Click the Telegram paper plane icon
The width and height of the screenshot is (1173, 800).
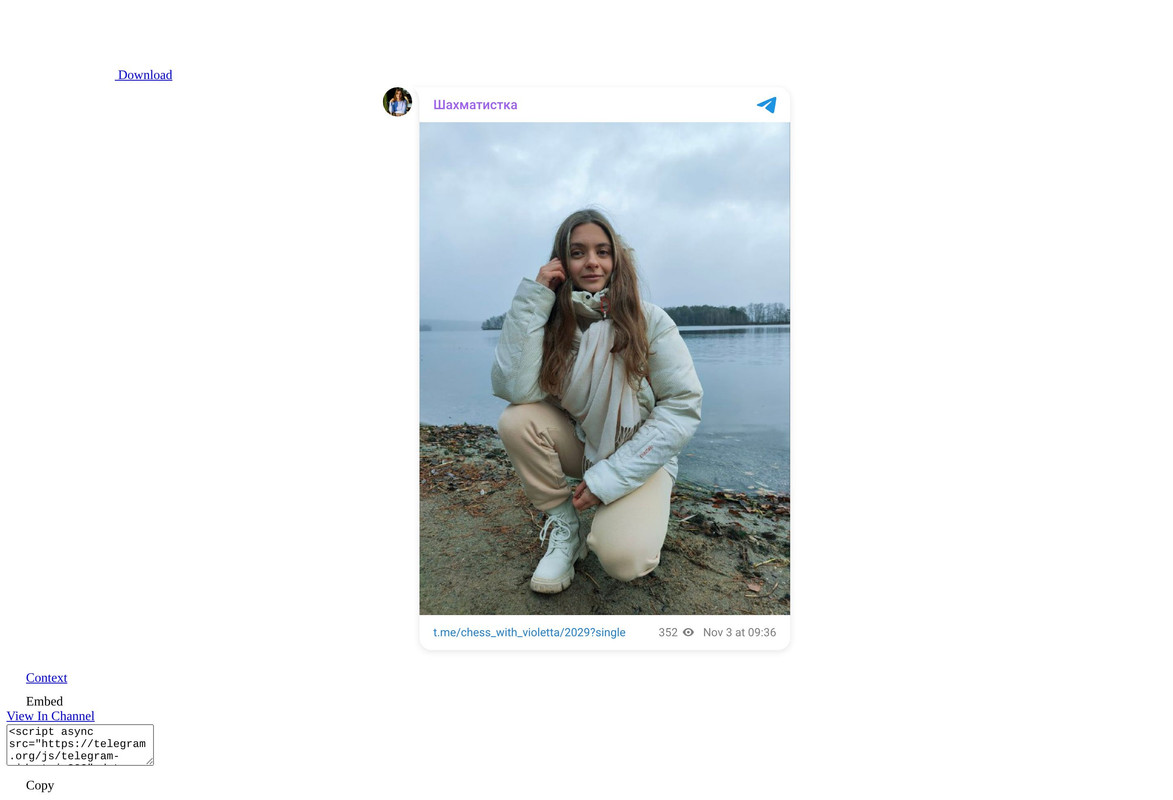point(766,105)
